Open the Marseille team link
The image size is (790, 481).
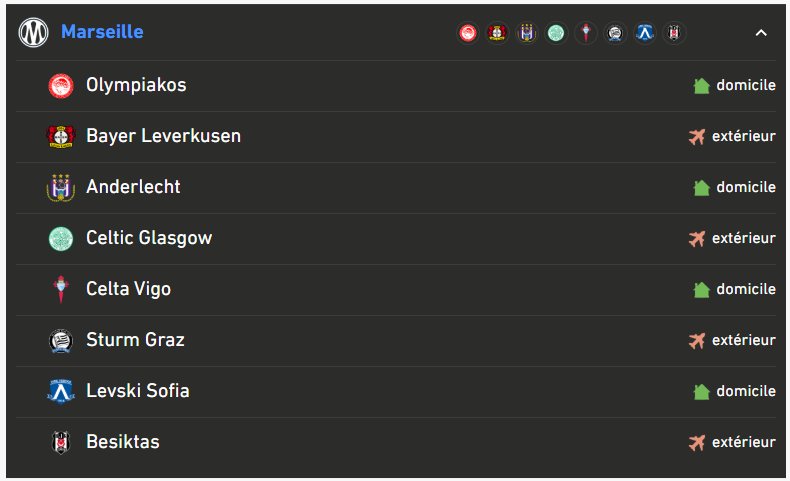(102, 32)
